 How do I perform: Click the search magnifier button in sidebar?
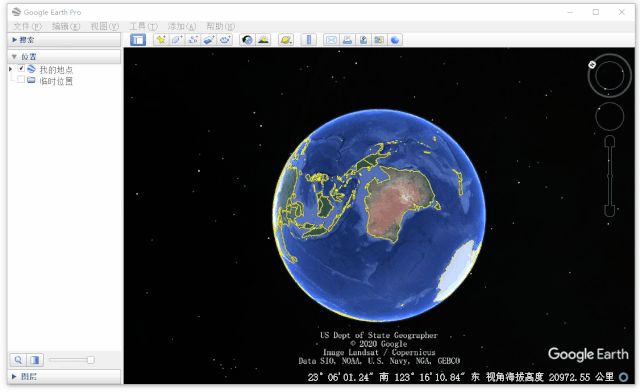point(18,360)
